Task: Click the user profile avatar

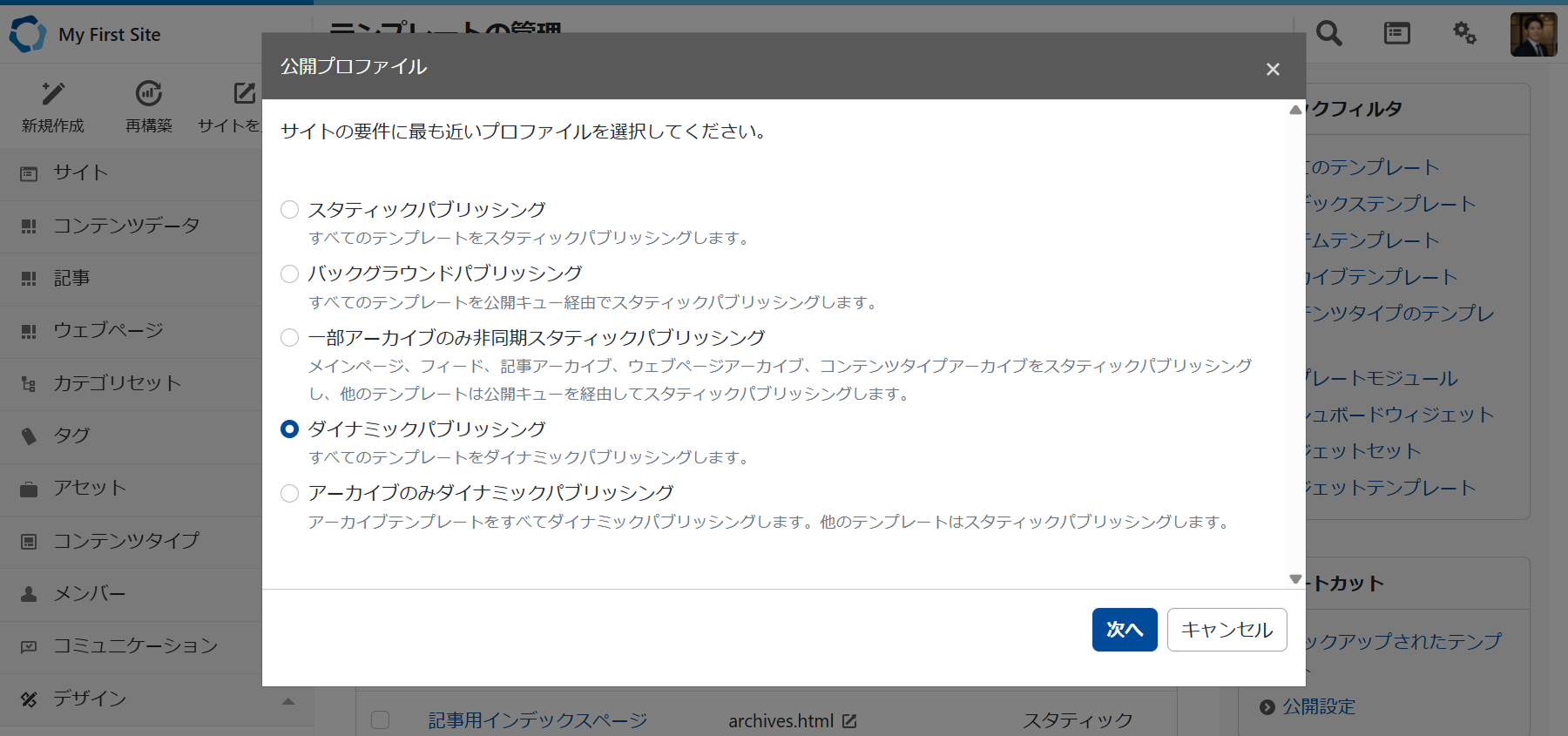Action: 1533,35
